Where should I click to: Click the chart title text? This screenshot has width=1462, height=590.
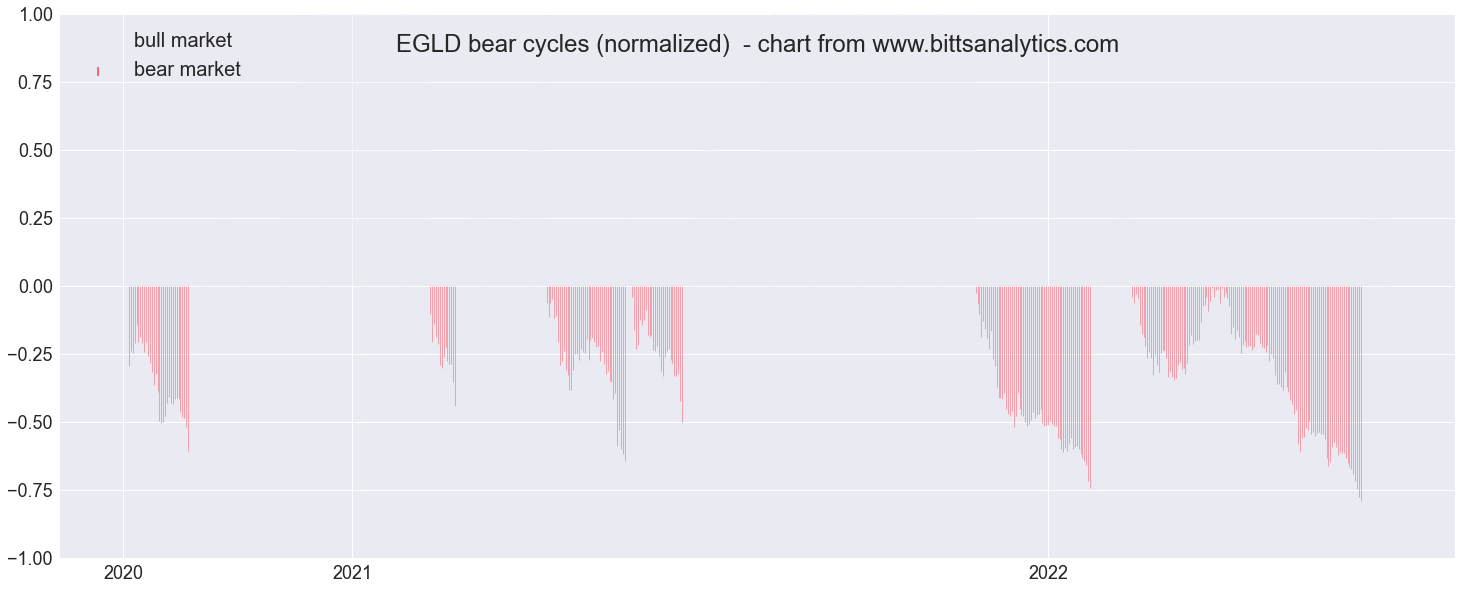(x=757, y=45)
